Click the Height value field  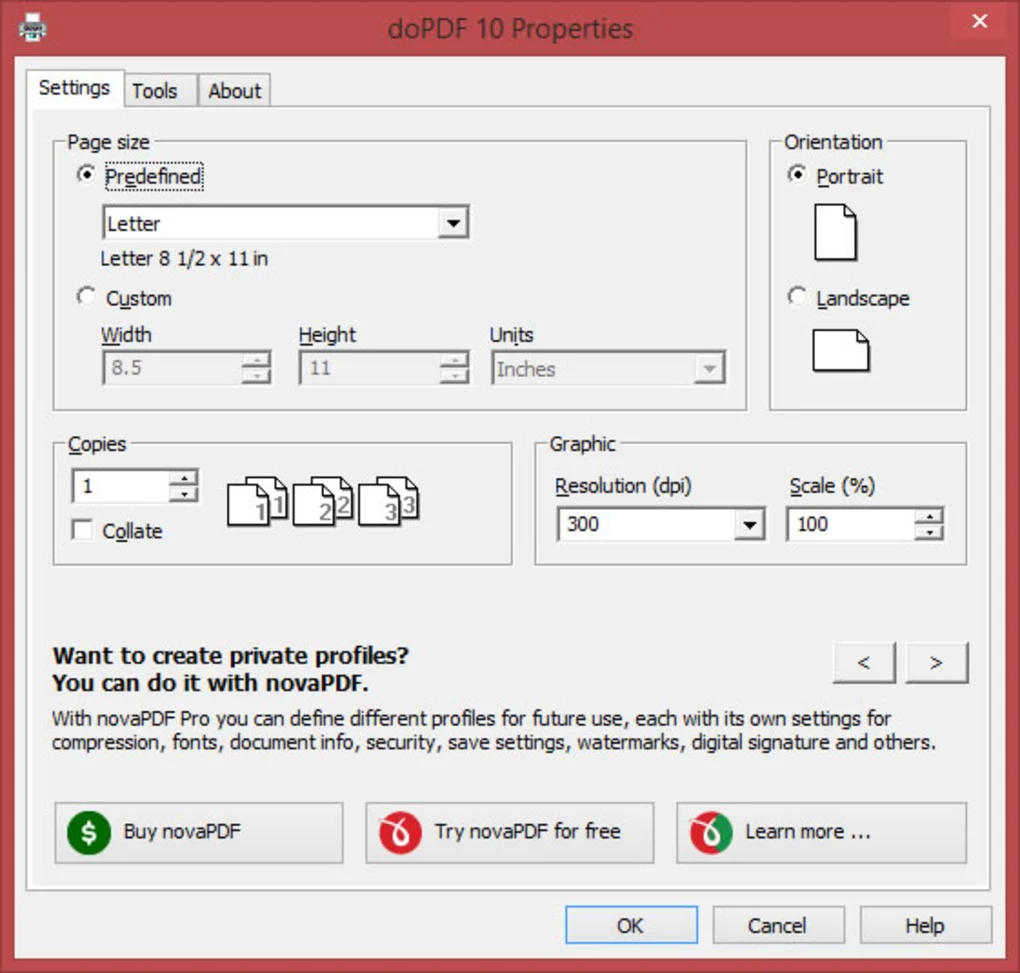pos(370,367)
